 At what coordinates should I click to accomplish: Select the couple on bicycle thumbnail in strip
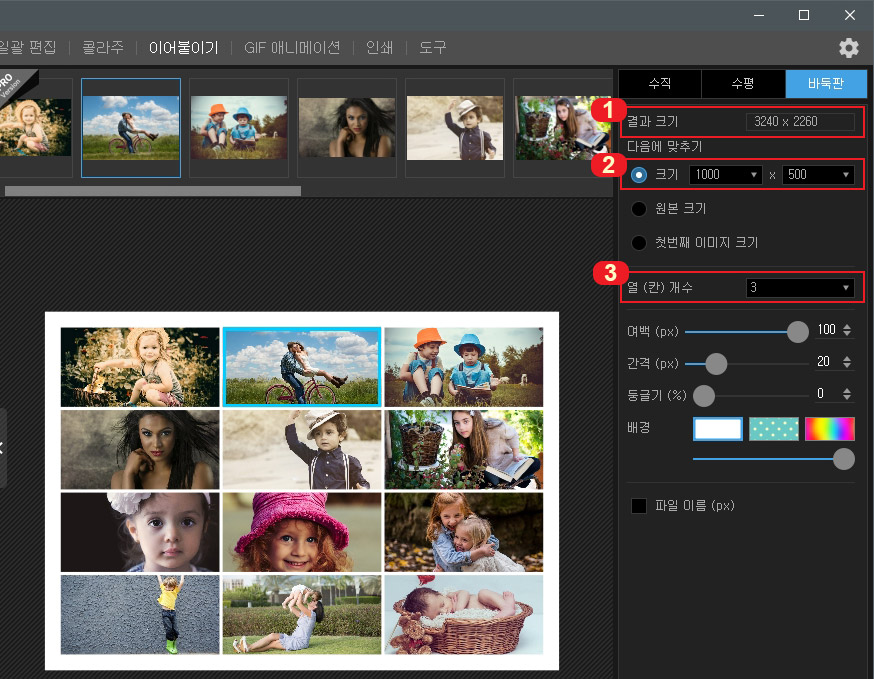tap(131, 128)
